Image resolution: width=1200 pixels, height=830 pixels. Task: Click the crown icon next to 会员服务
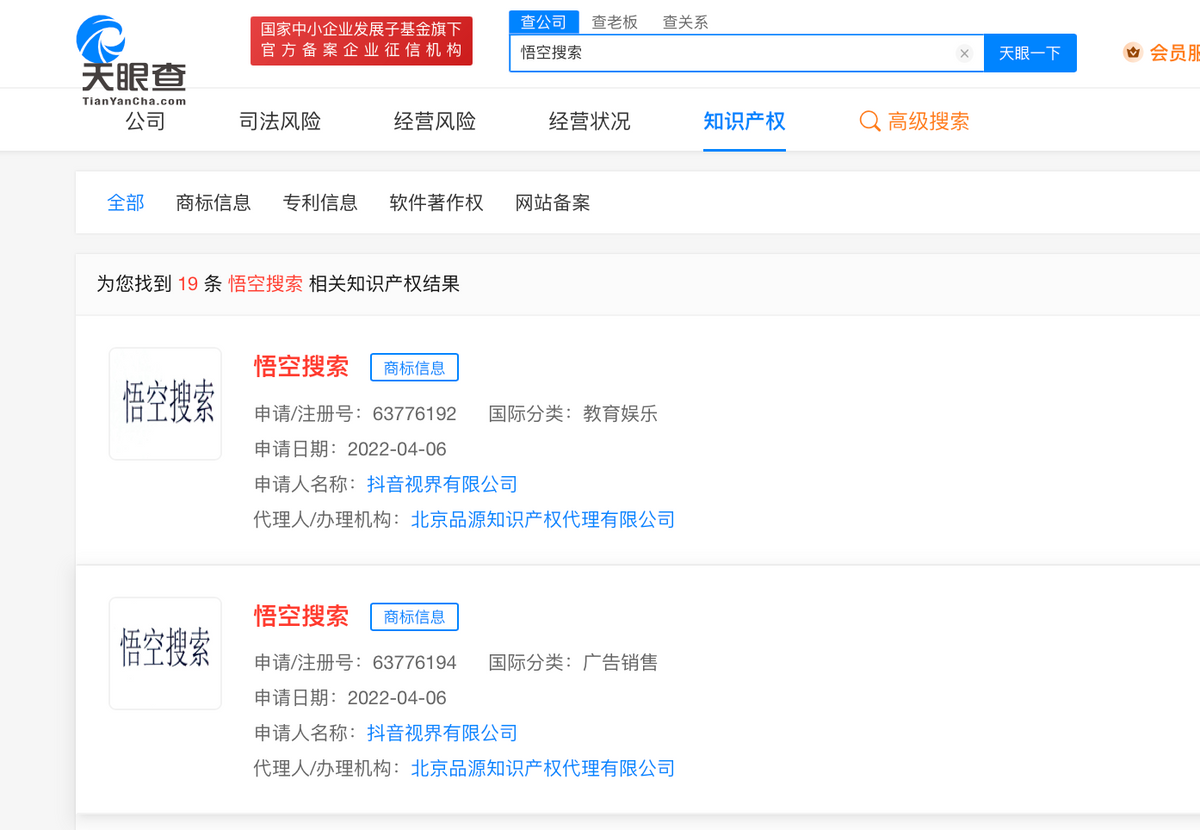coord(1133,52)
